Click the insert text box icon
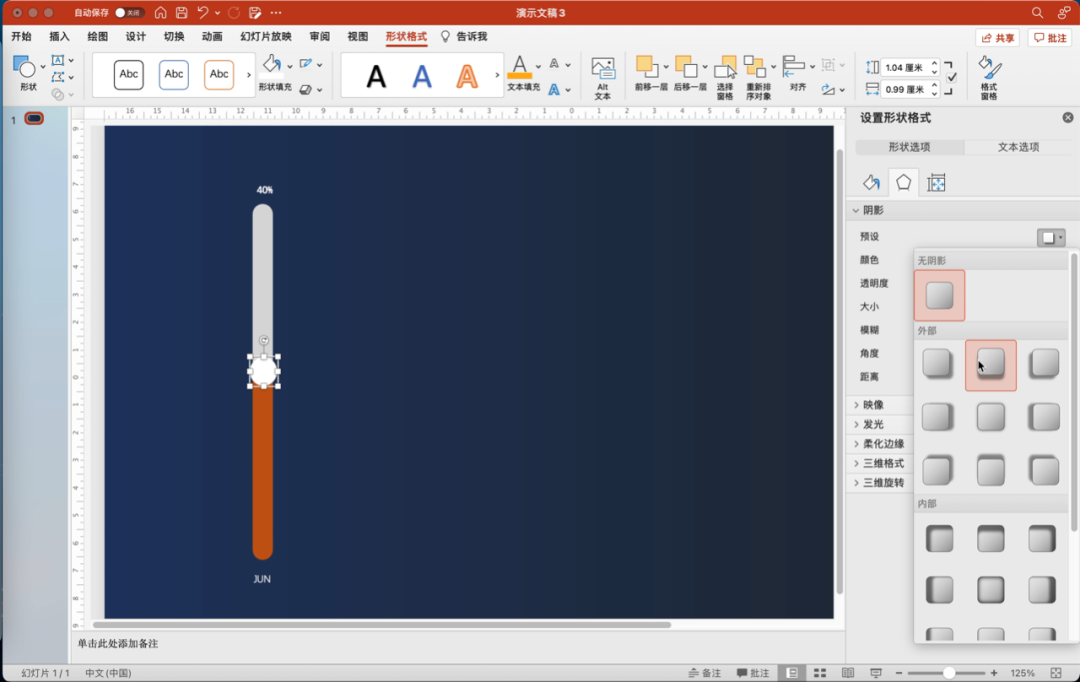Viewport: 1080px width, 682px height. pyautogui.click(x=59, y=61)
